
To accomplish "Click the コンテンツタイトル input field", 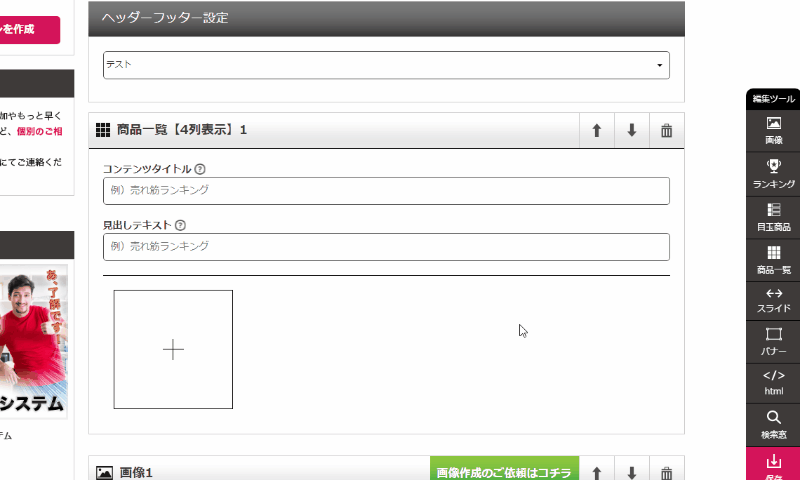I will point(386,190).
